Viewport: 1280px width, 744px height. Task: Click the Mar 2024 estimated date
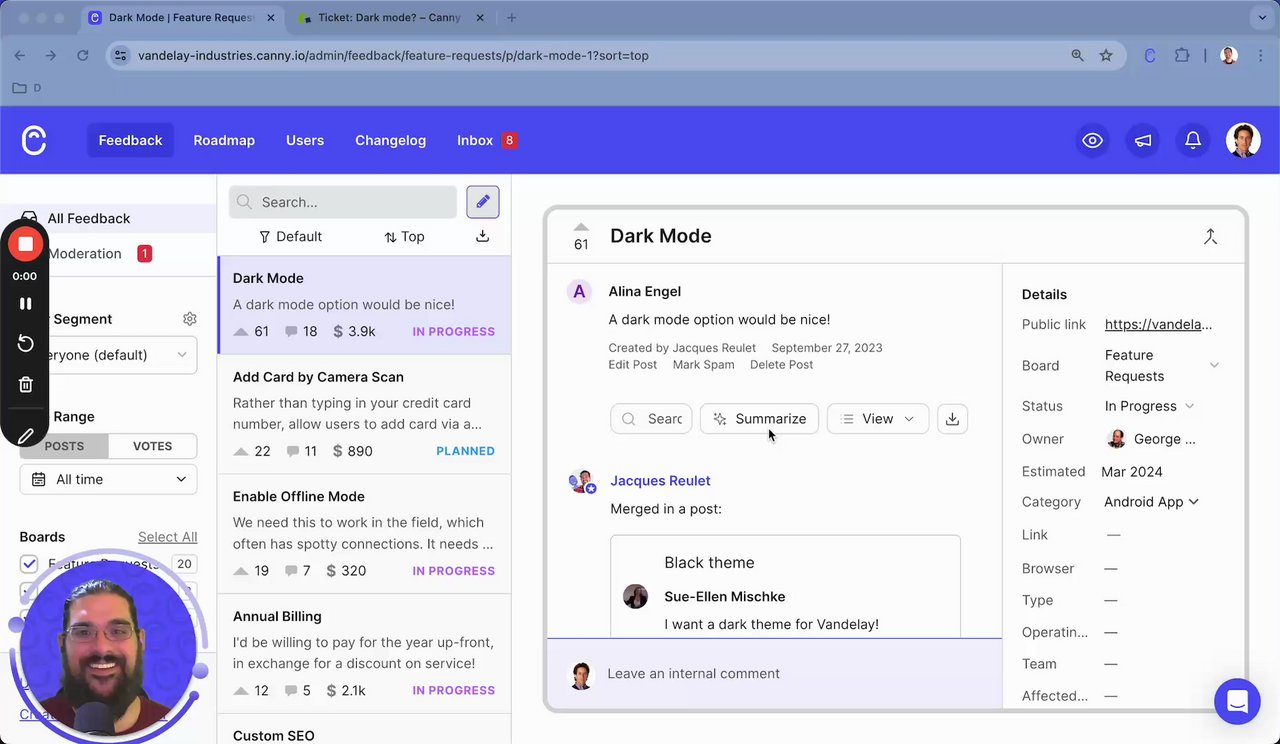(1131, 472)
